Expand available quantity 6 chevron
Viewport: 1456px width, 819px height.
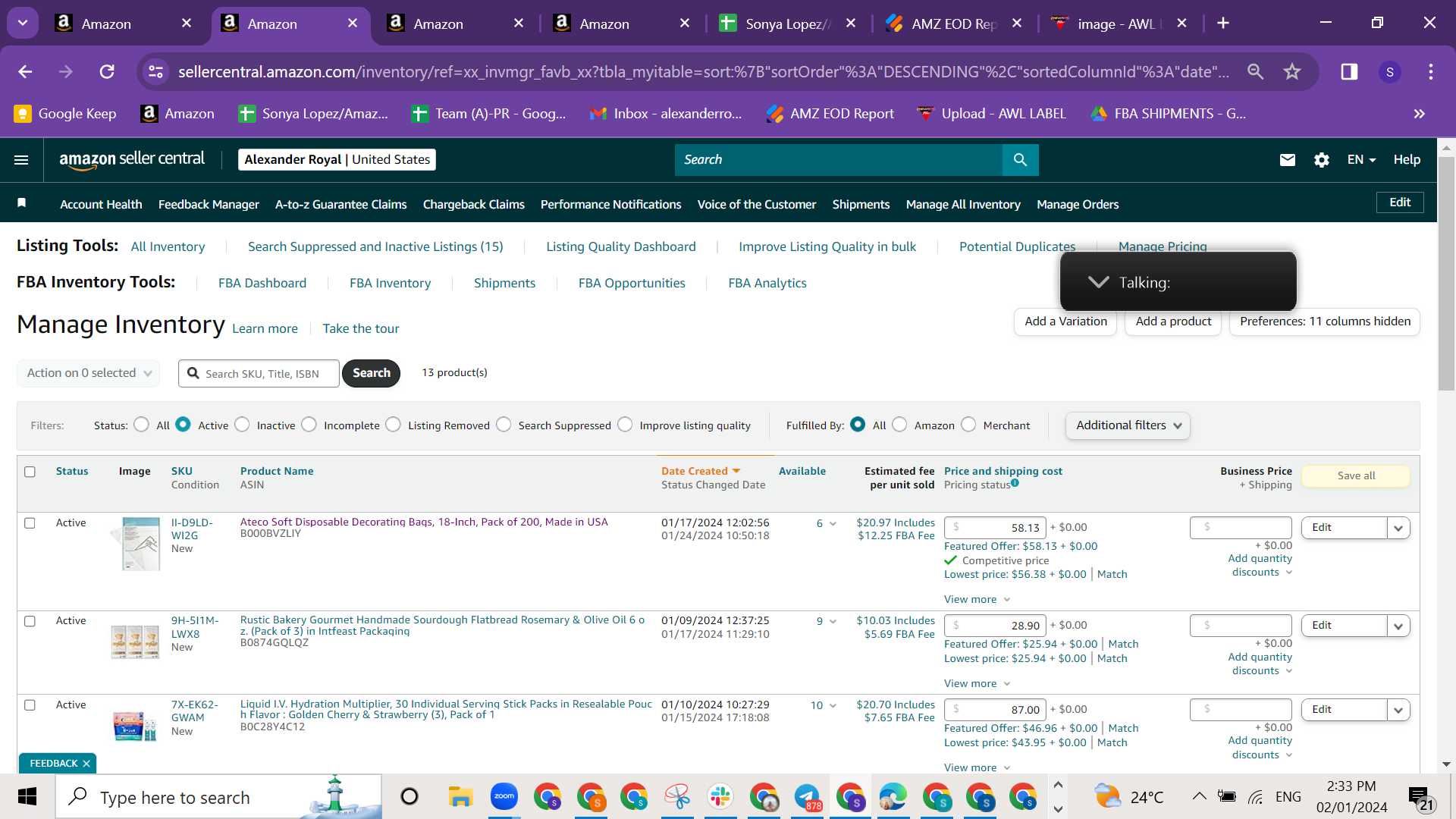click(833, 524)
